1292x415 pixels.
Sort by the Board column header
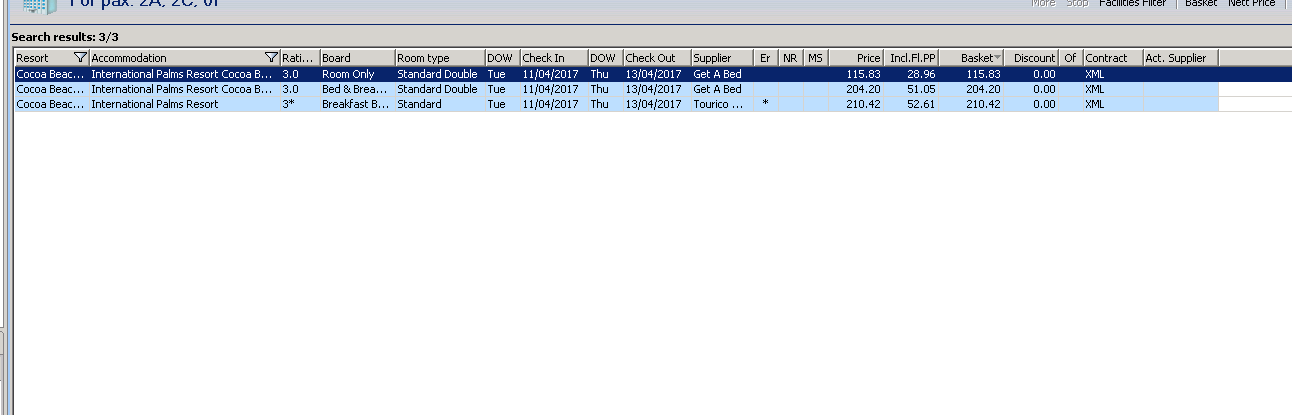(357, 58)
